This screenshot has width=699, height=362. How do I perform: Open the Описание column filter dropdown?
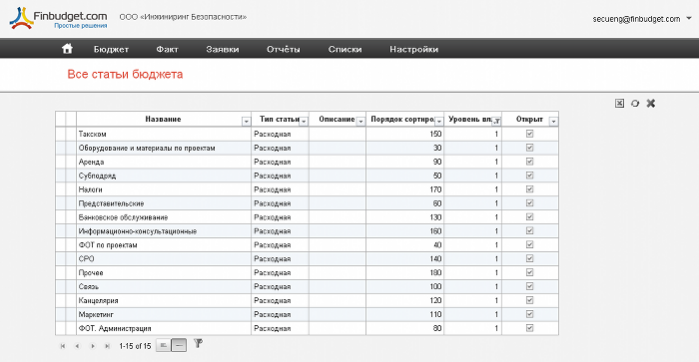pyautogui.click(x=361, y=121)
